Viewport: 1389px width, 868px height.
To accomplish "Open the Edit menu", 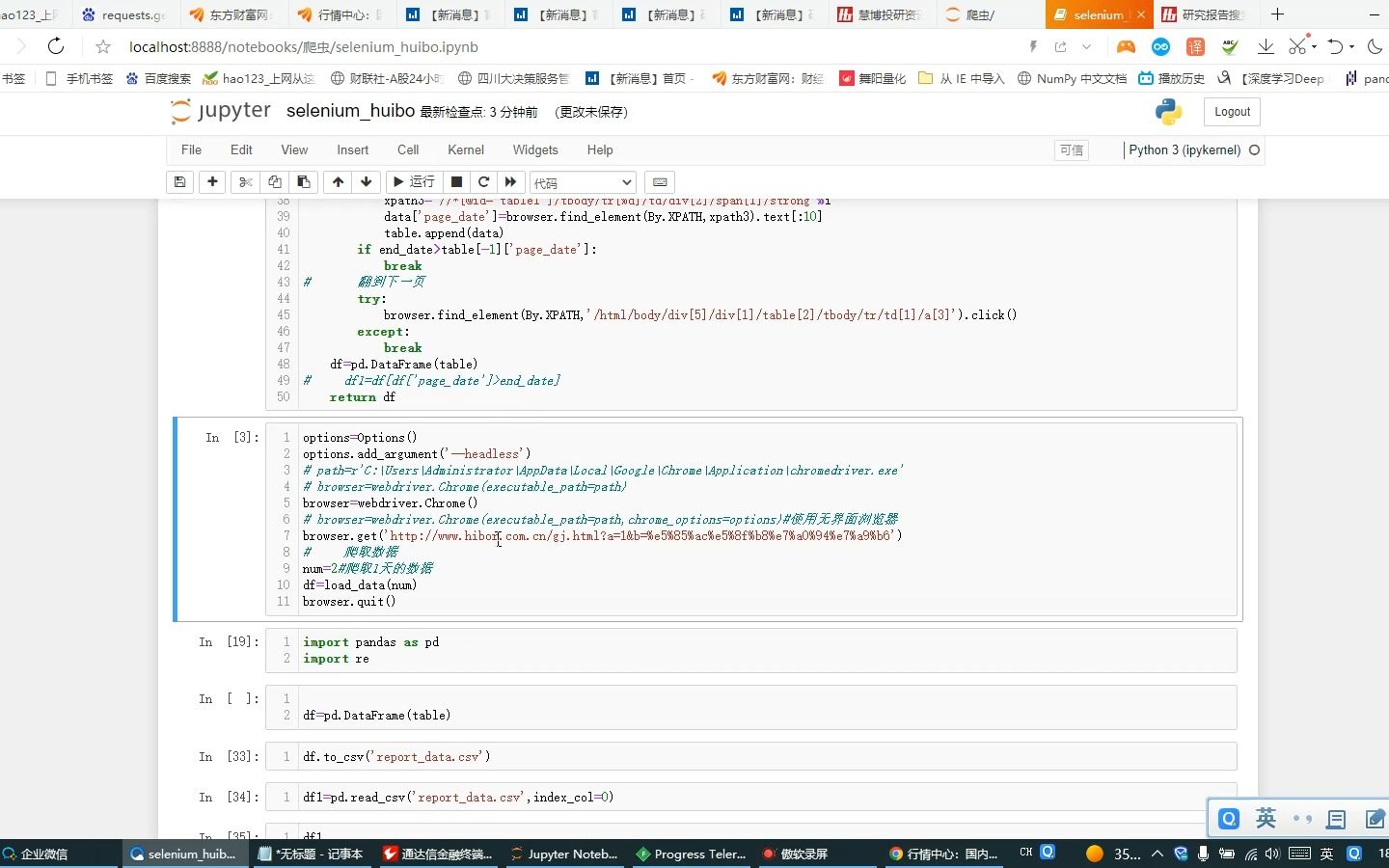I will tap(241, 150).
